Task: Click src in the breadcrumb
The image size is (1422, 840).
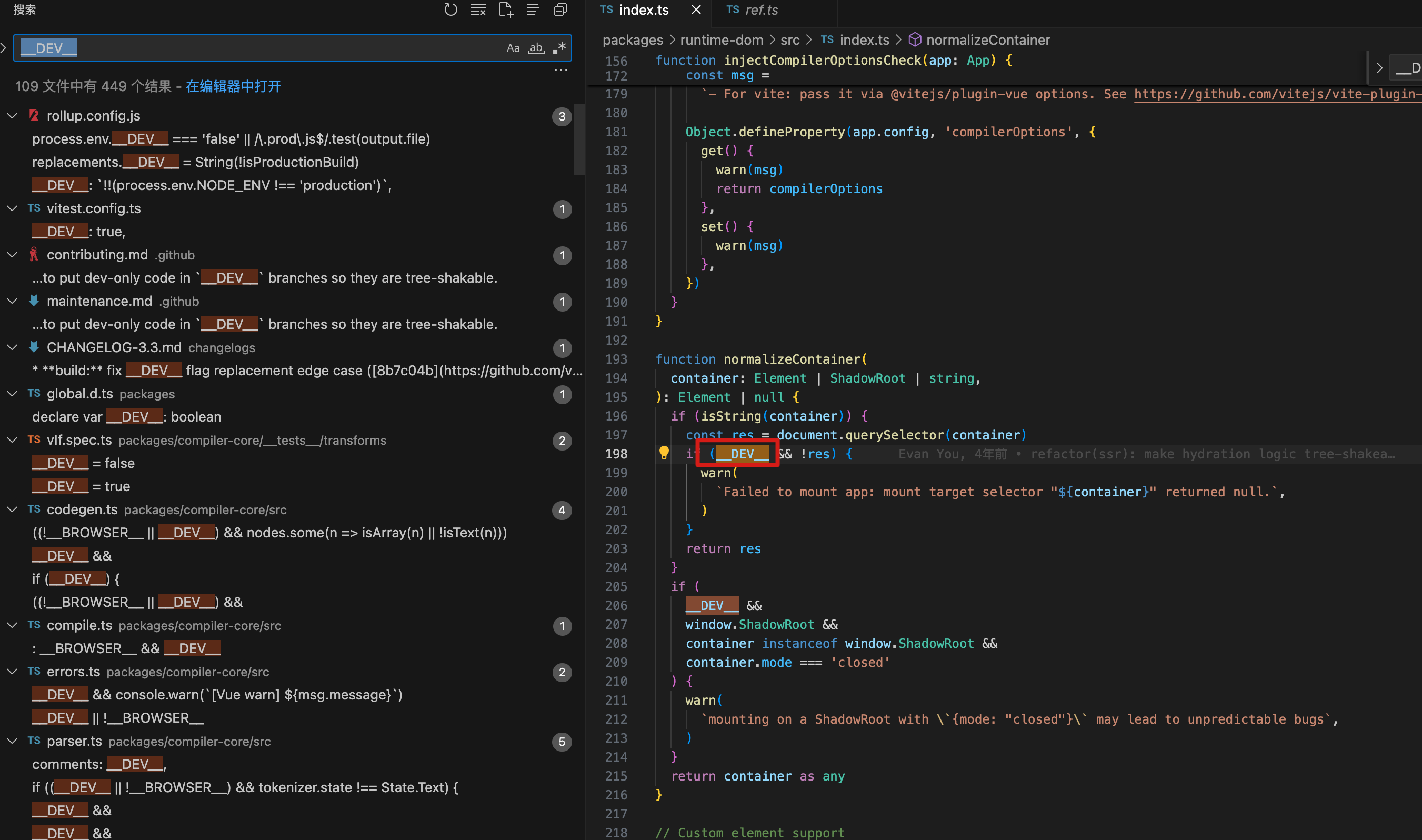Action: click(790, 40)
